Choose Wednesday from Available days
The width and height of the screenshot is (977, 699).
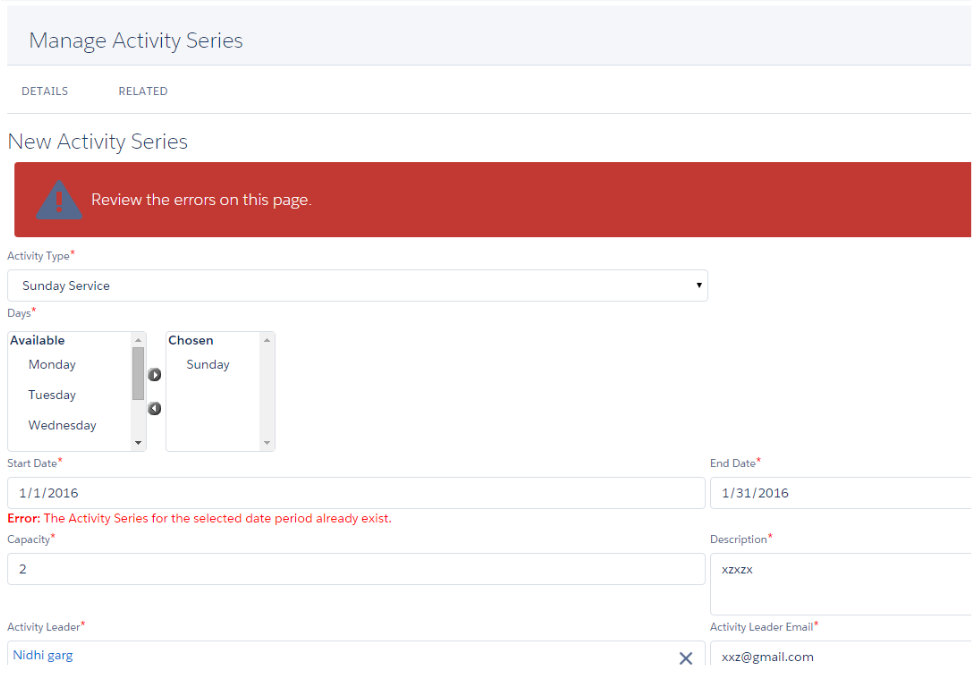(x=62, y=425)
